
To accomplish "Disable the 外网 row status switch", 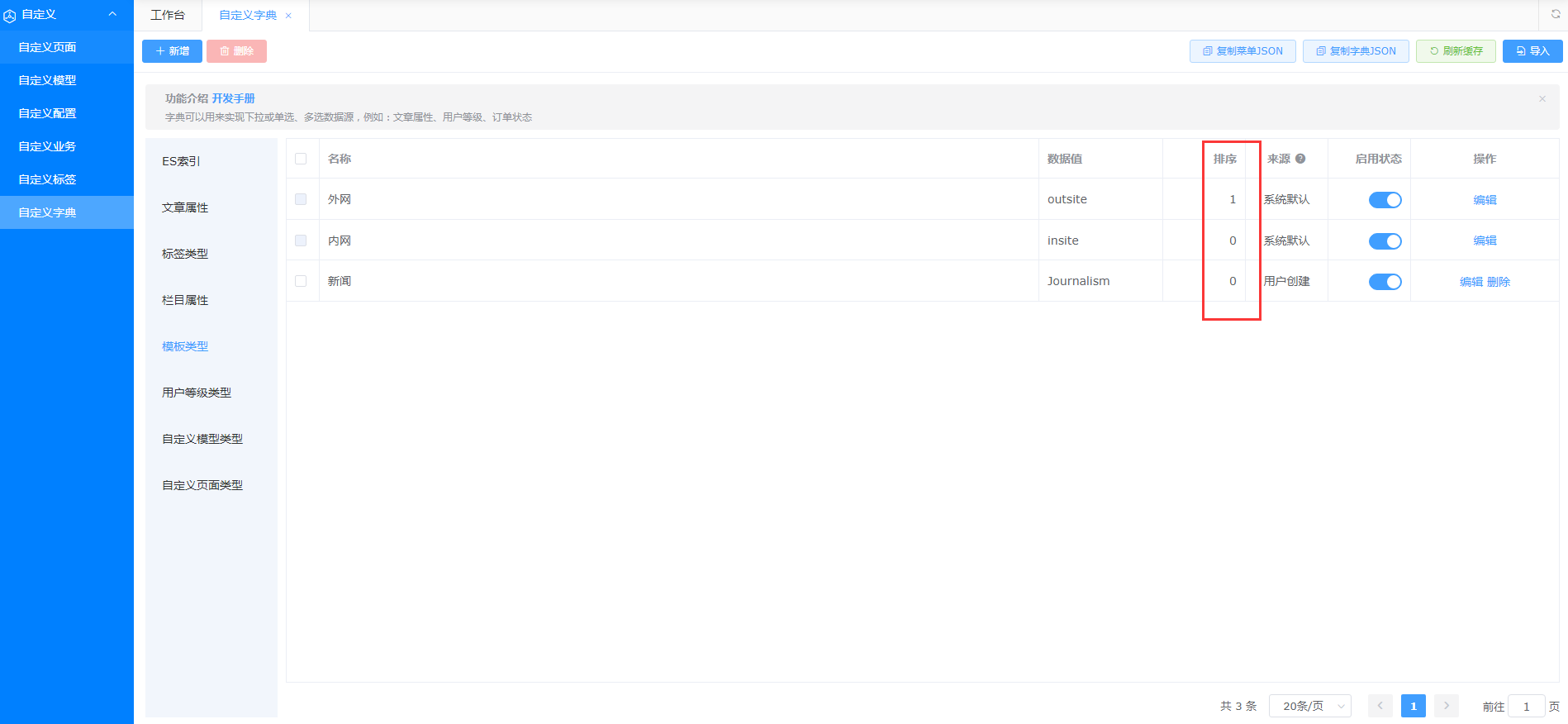I will [1385, 200].
